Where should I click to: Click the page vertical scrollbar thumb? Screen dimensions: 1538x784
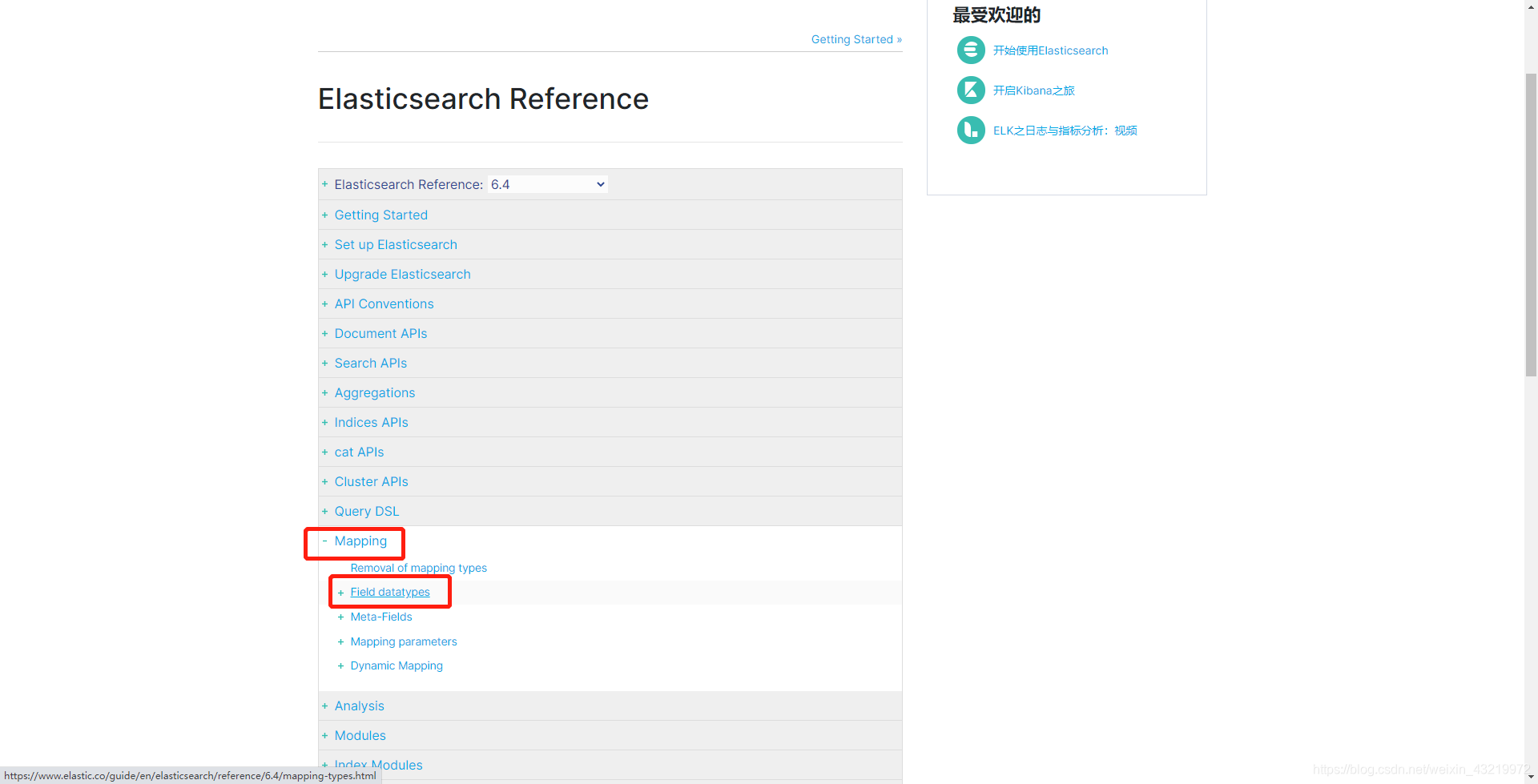[x=1531, y=224]
